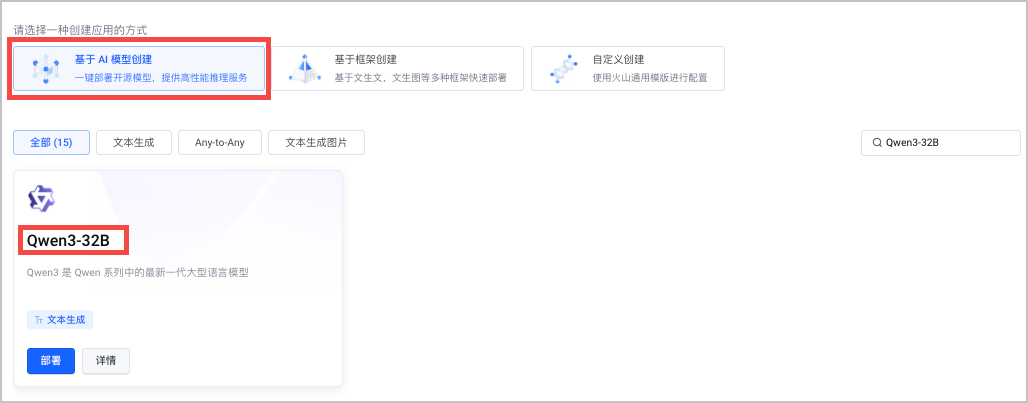1028x403 pixels.
Task: Click the 使用火山通用模版进行配置 description text
Action: [650, 77]
